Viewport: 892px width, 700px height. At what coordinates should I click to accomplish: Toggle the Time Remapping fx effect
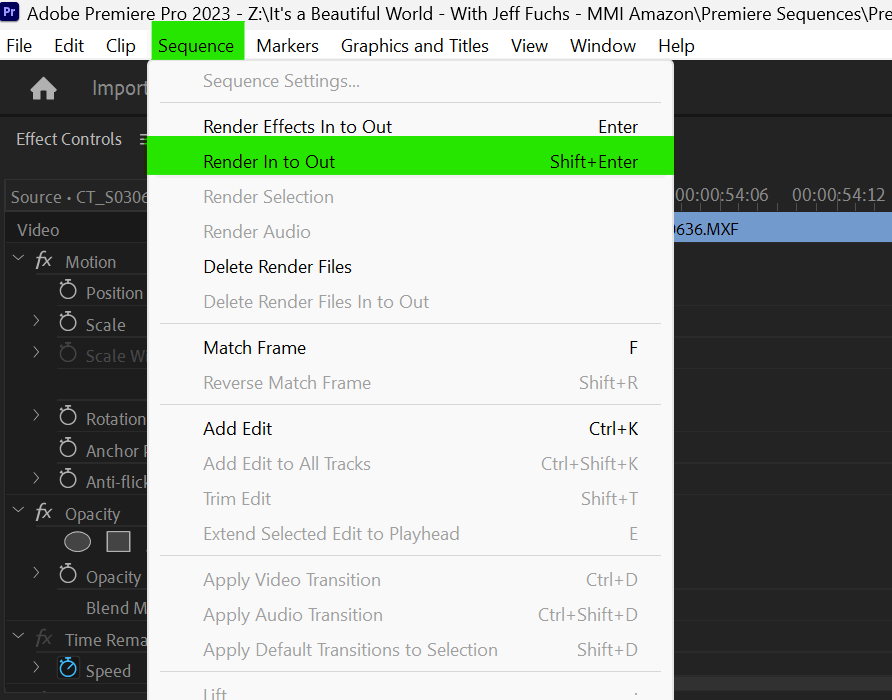(x=44, y=638)
